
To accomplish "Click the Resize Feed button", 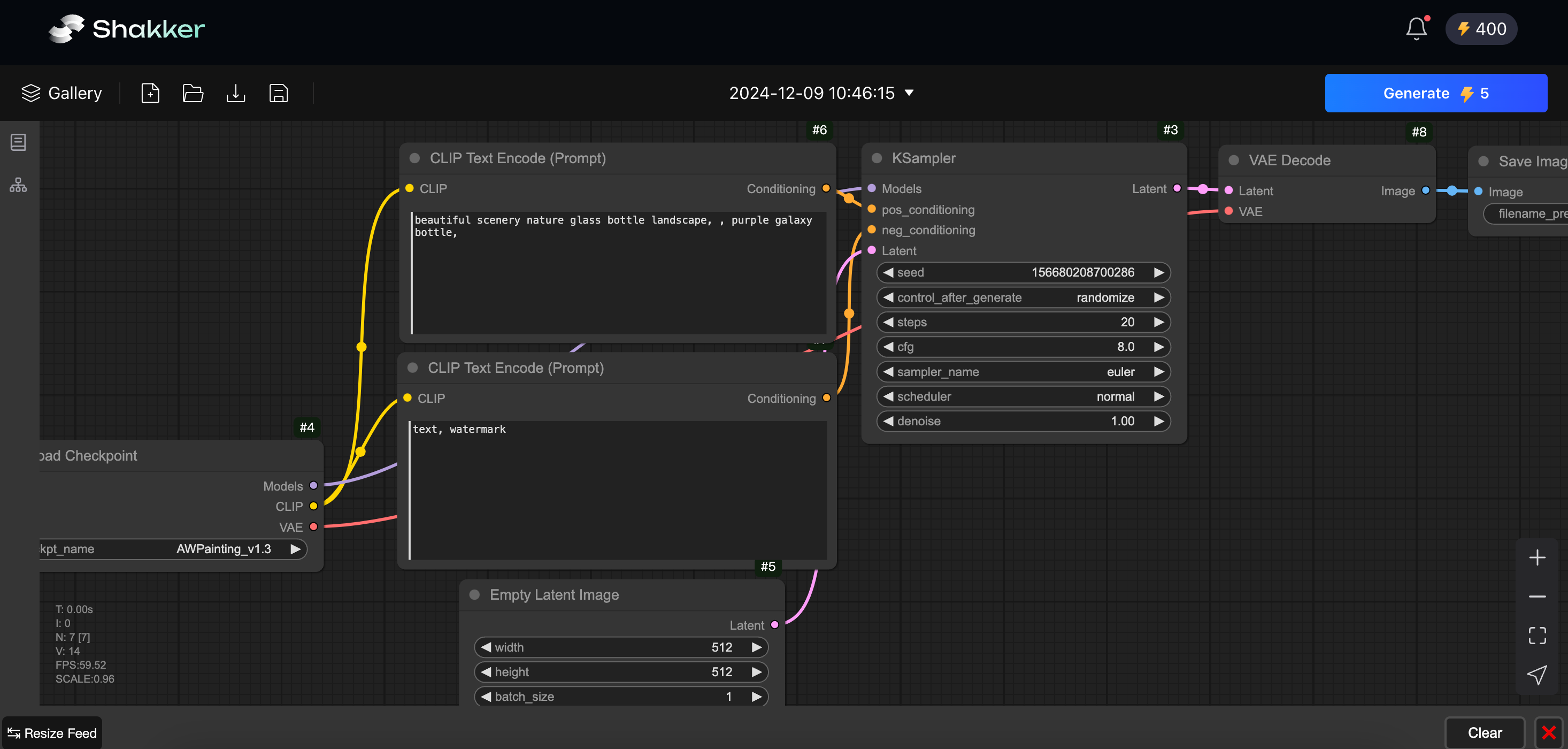I will pos(52,733).
